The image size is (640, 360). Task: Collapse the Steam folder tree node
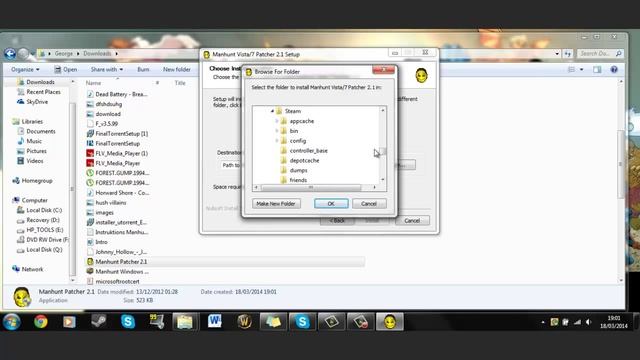coord(272,111)
